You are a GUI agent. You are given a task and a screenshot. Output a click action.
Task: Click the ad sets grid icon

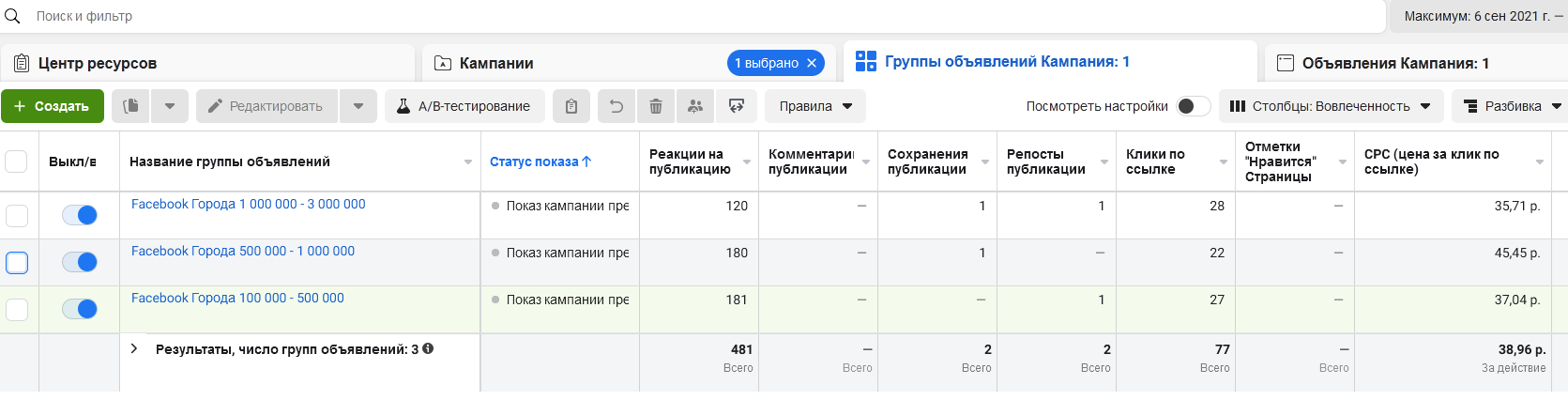[866, 61]
